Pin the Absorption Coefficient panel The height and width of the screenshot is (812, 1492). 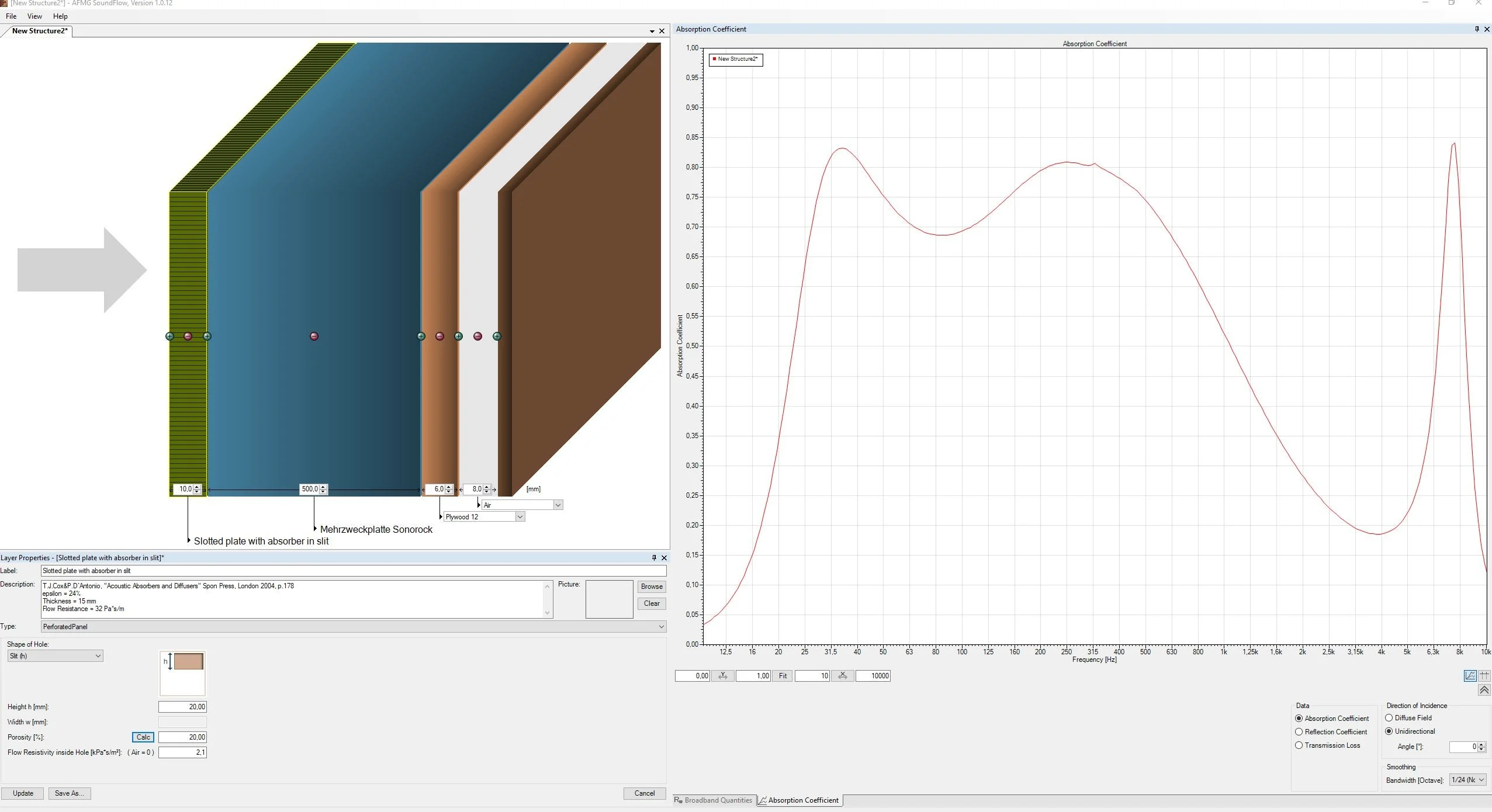click(1477, 29)
